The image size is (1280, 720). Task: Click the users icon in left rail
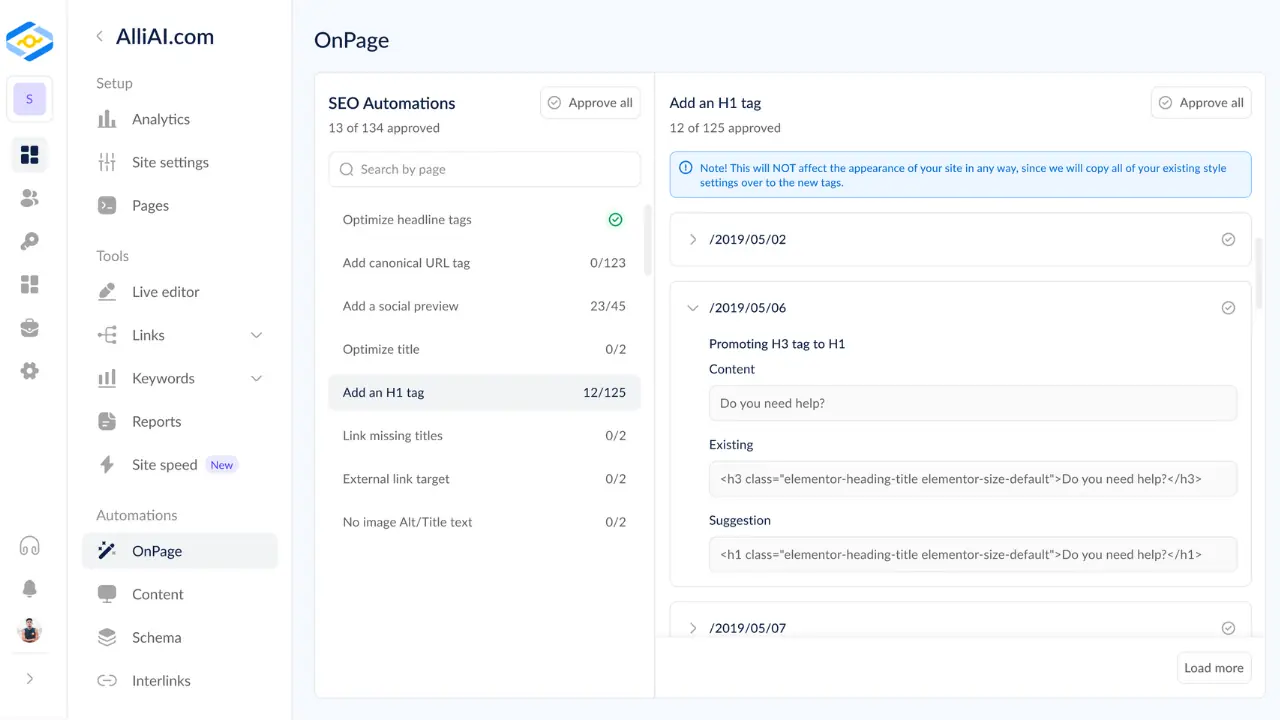coord(30,199)
